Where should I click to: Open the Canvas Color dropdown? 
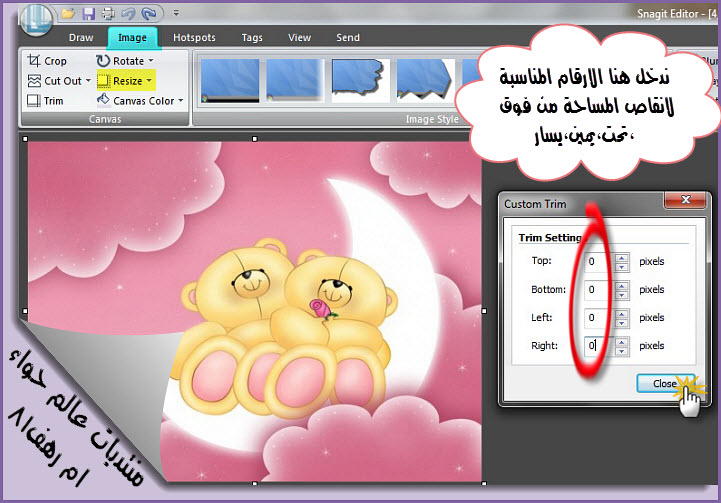[x=180, y=100]
